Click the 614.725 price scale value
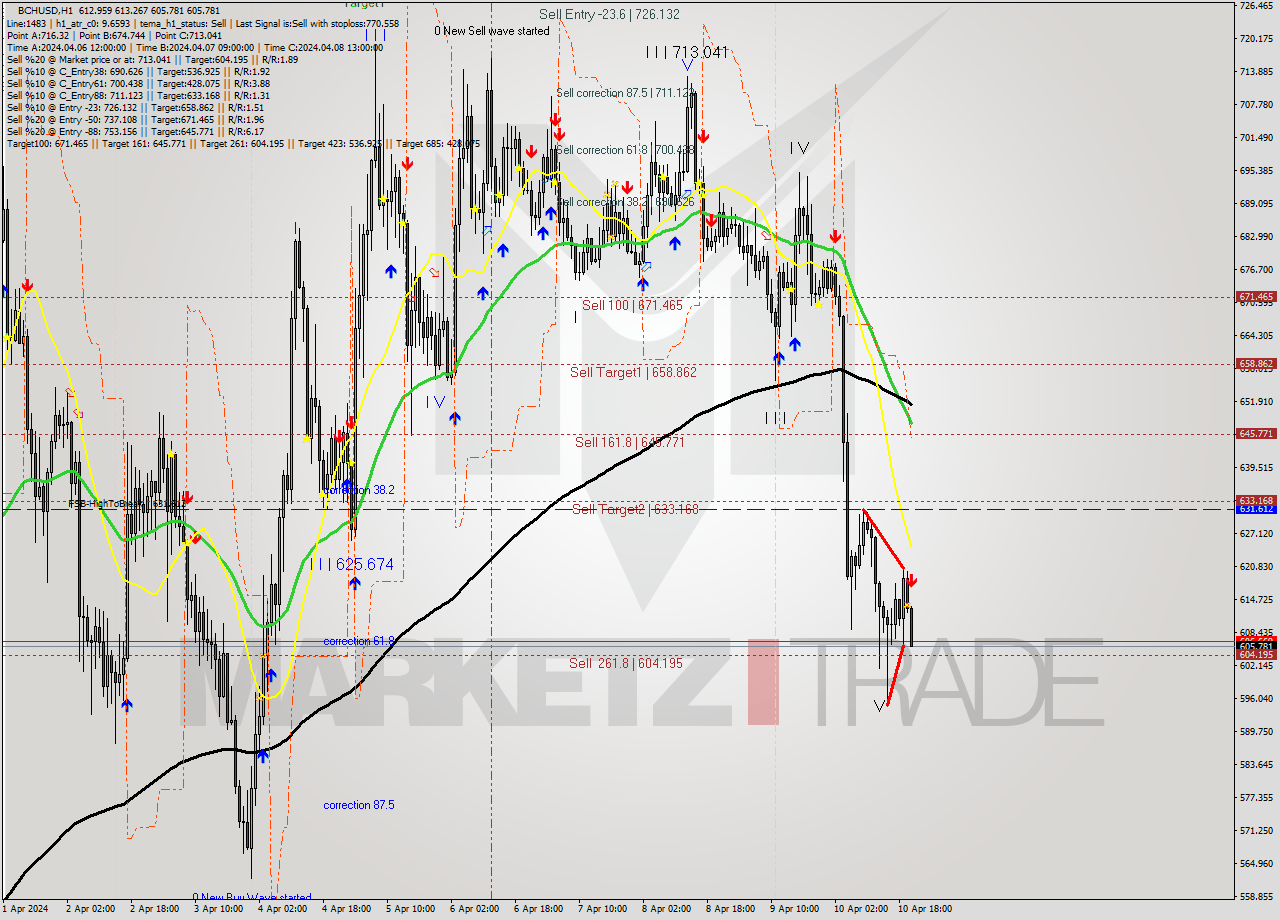Viewport: 1280px width, 920px height. click(x=1256, y=600)
